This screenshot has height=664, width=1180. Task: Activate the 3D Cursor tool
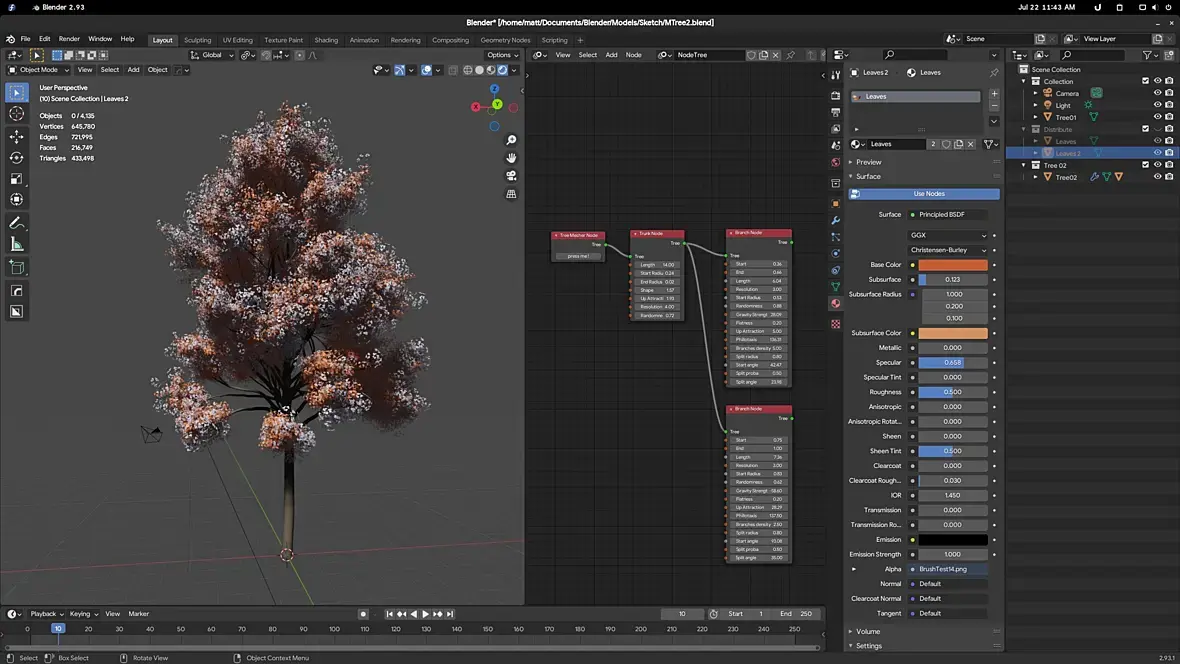[16, 114]
